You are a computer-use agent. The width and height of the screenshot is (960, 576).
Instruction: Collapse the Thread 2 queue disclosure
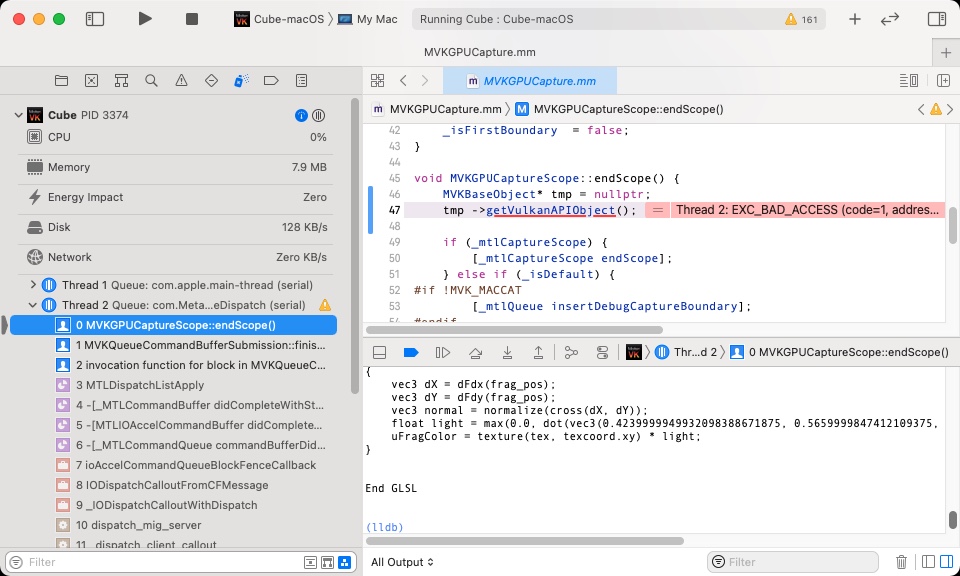[31, 305]
